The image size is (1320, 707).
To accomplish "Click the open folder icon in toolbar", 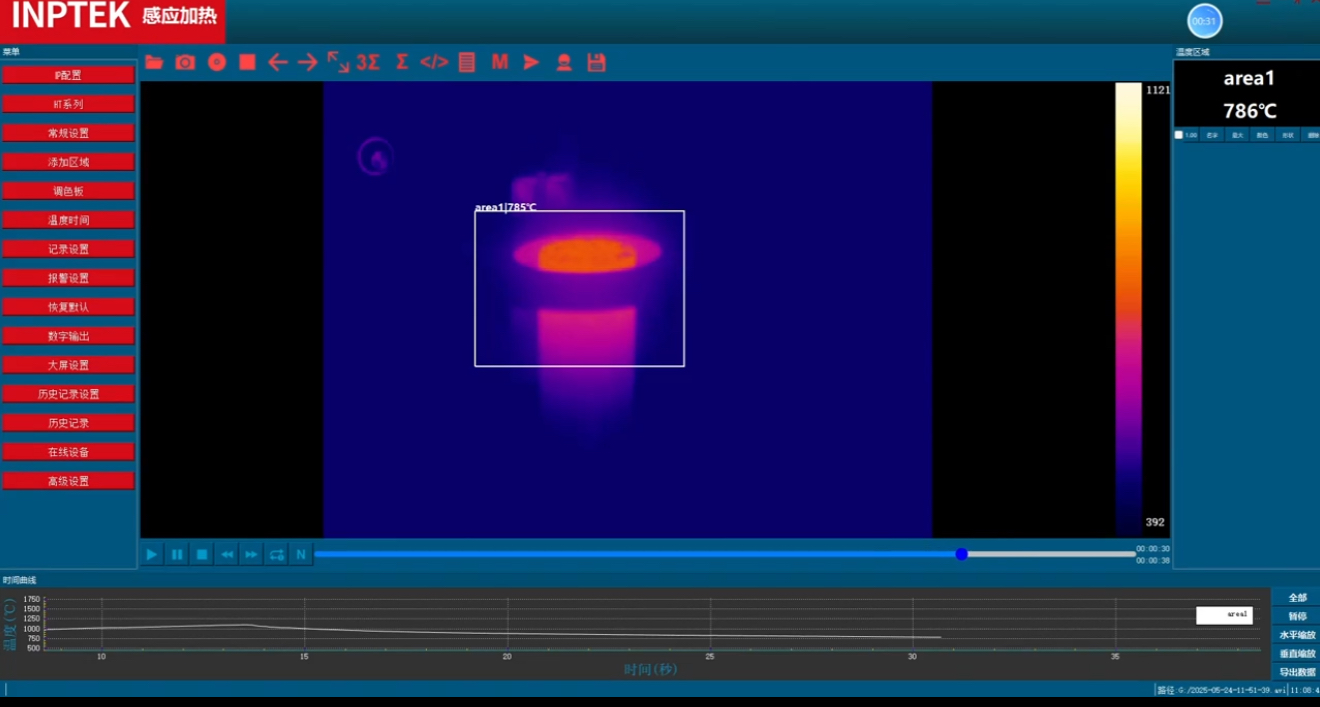I will [154, 62].
